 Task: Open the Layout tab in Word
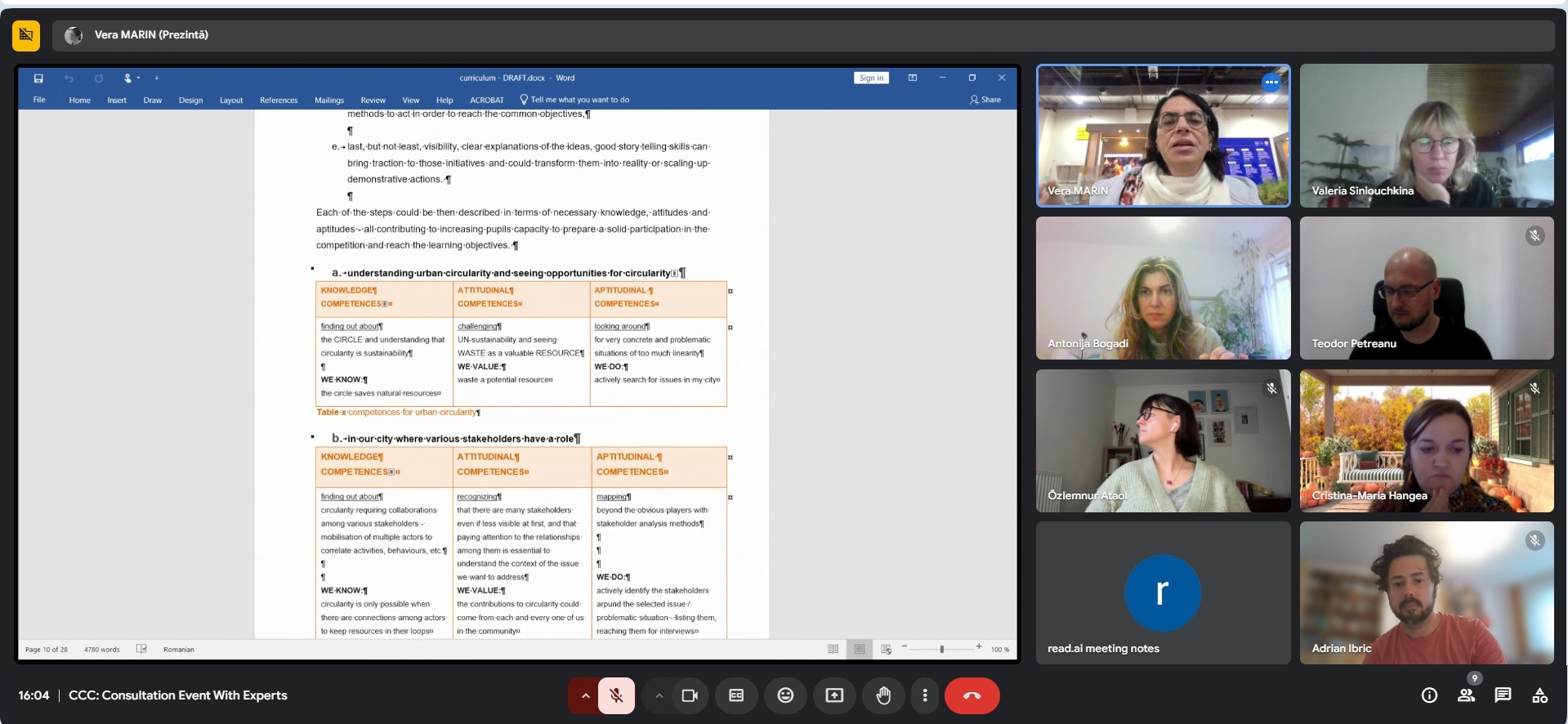(x=231, y=100)
